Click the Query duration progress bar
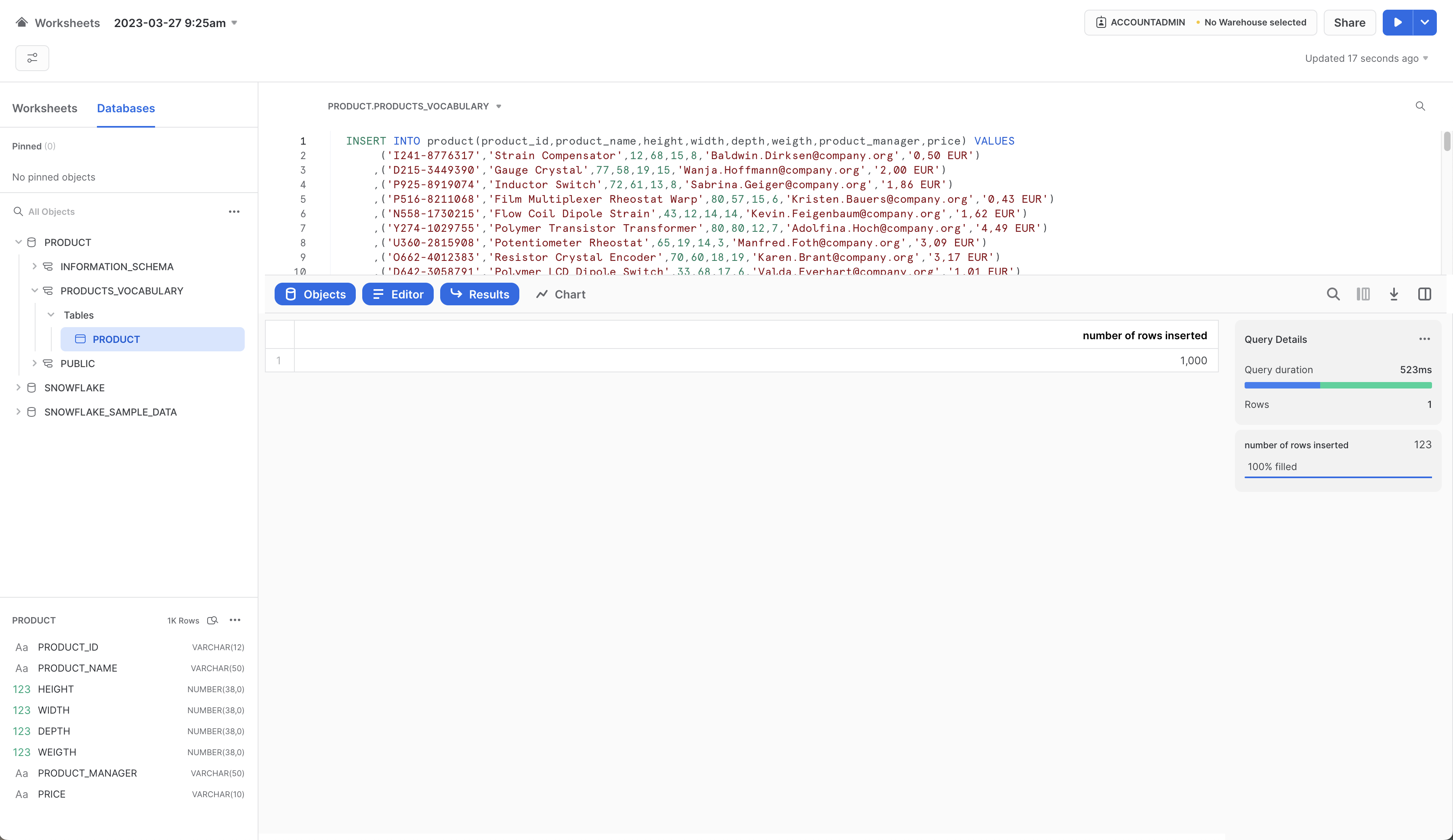Screen dimensions: 1453x840 click(1338, 385)
